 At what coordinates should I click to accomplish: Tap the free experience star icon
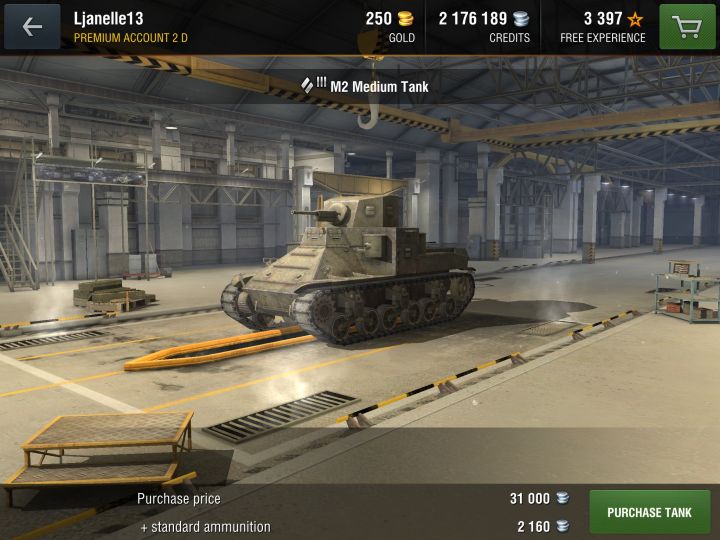(x=636, y=19)
